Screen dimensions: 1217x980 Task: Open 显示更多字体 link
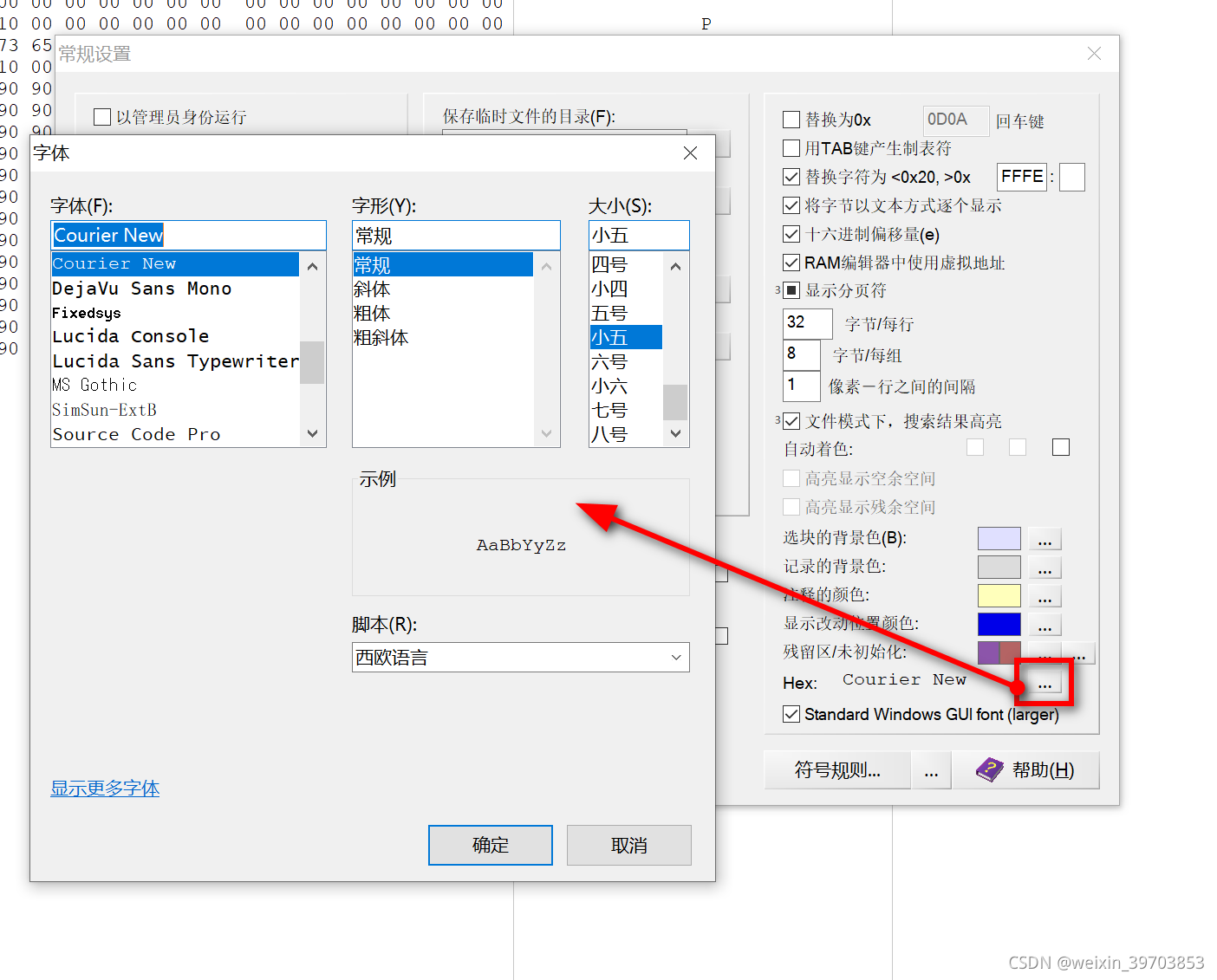(x=105, y=789)
